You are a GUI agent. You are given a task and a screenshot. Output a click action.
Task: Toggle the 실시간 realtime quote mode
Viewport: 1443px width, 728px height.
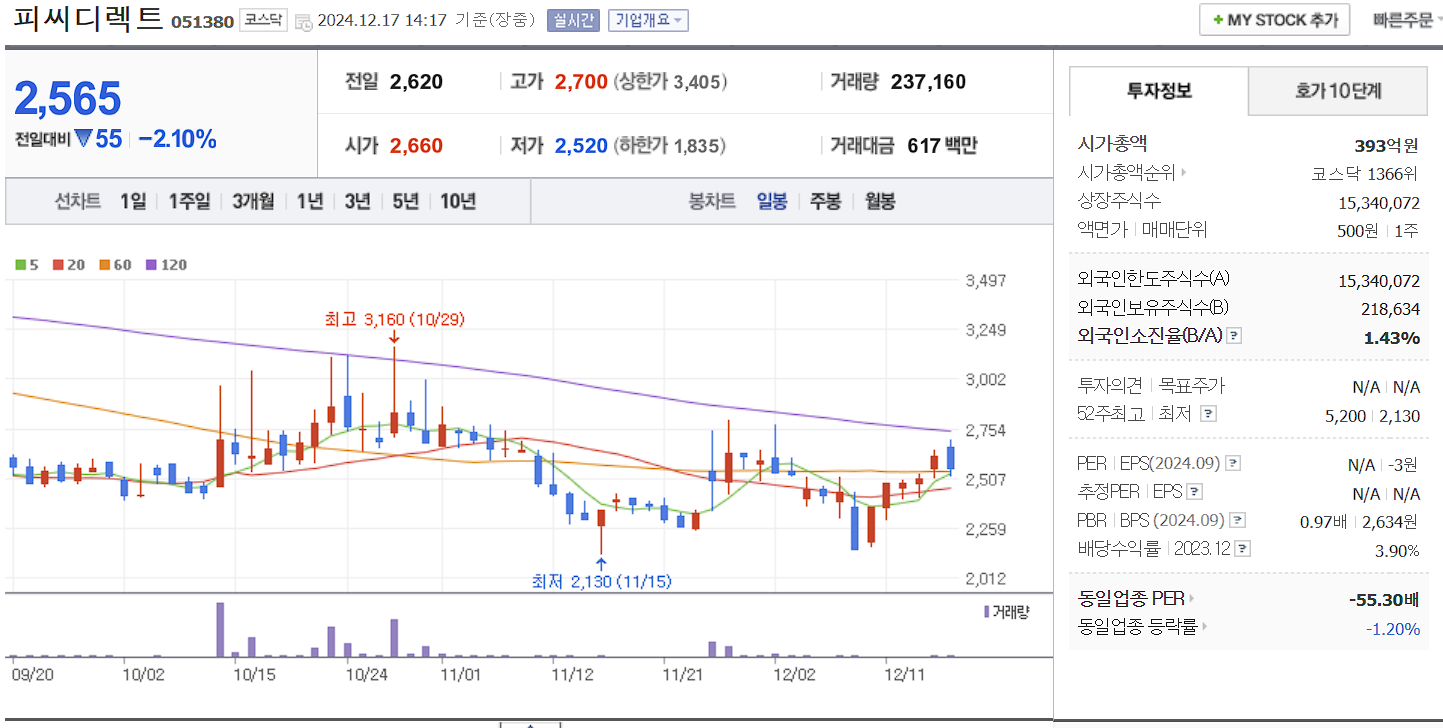[572, 19]
